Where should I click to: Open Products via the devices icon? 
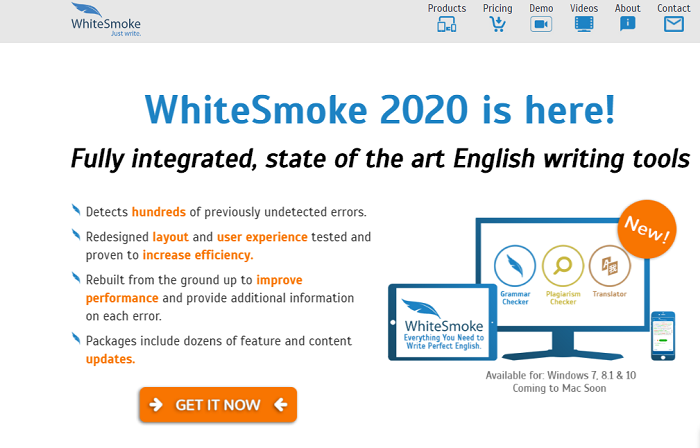point(446,24)
